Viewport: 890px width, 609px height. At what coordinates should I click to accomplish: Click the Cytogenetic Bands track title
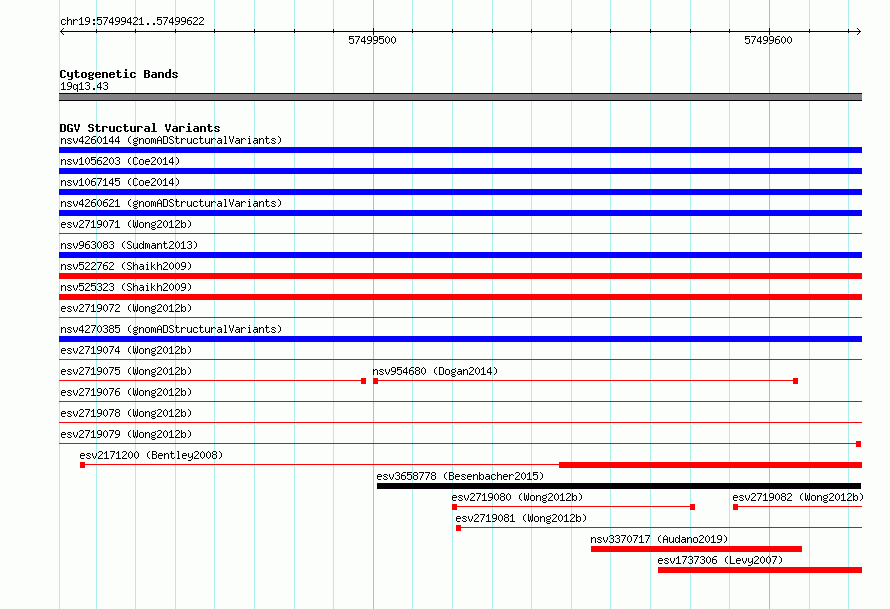pyautogui.click(x=119, y=74)
